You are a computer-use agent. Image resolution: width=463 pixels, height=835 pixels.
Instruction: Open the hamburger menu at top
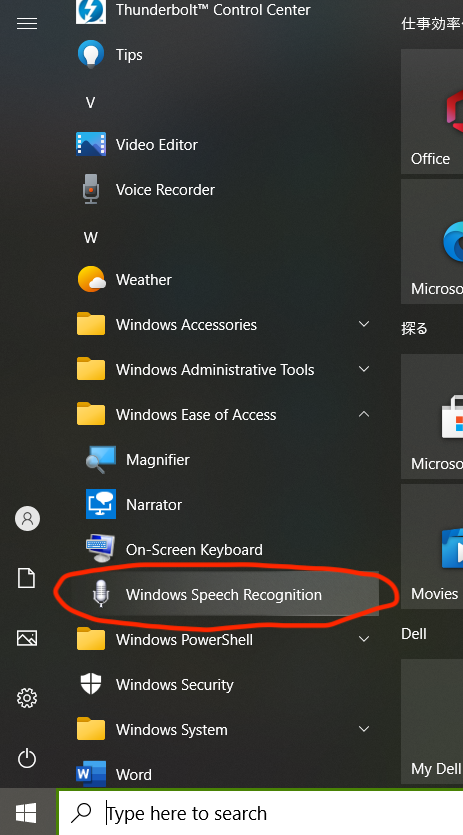[x=27, y=23]
